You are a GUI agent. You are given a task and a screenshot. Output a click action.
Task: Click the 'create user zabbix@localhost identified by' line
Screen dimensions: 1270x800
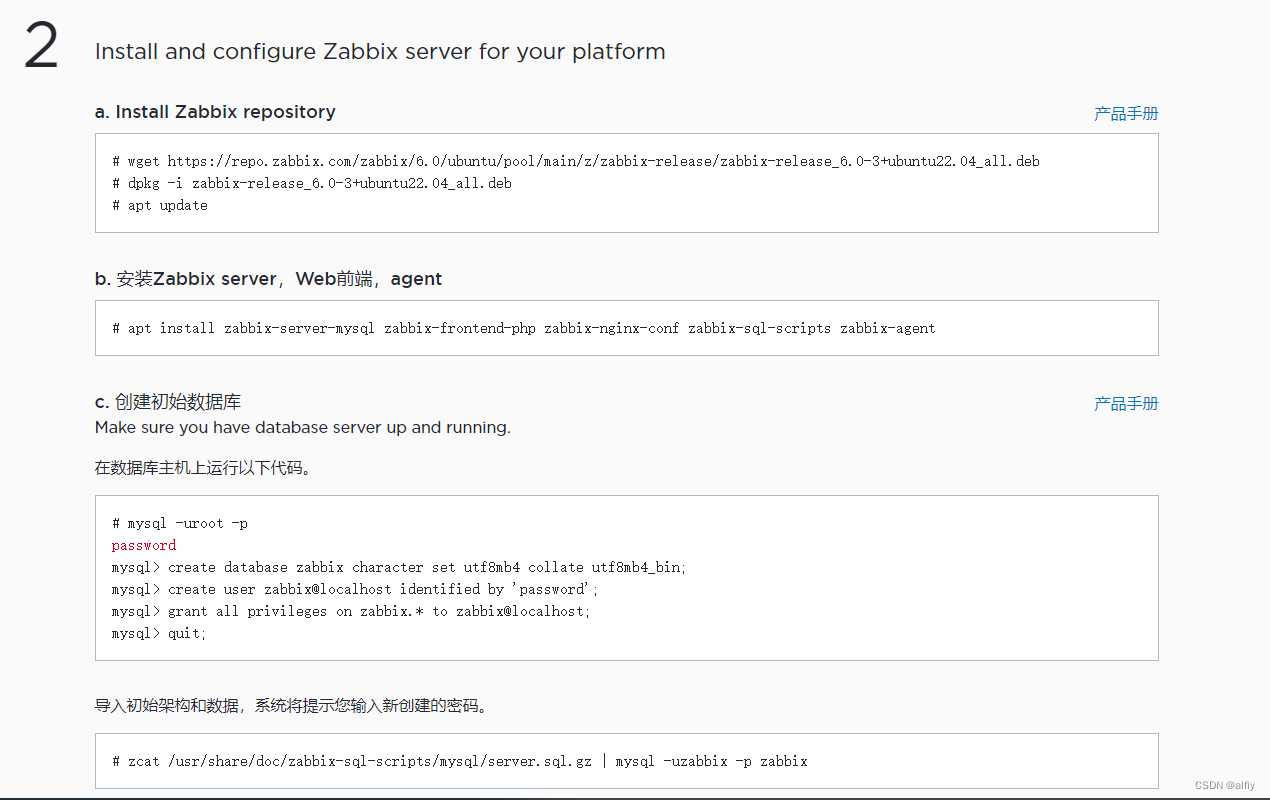(355, 589)
